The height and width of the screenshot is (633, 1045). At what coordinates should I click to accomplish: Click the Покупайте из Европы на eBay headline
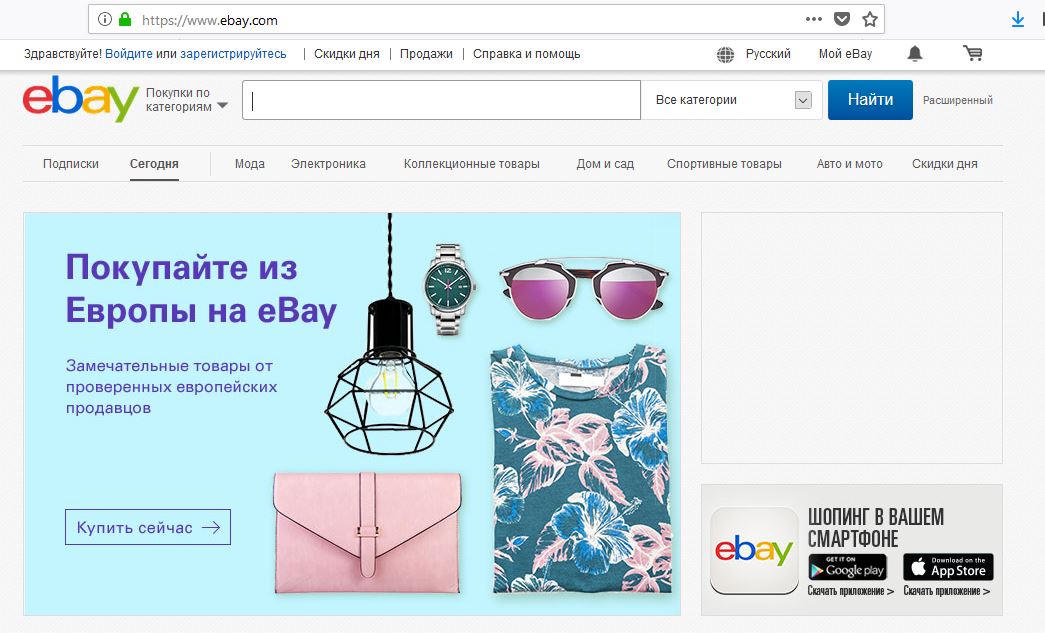pos(201,289)
